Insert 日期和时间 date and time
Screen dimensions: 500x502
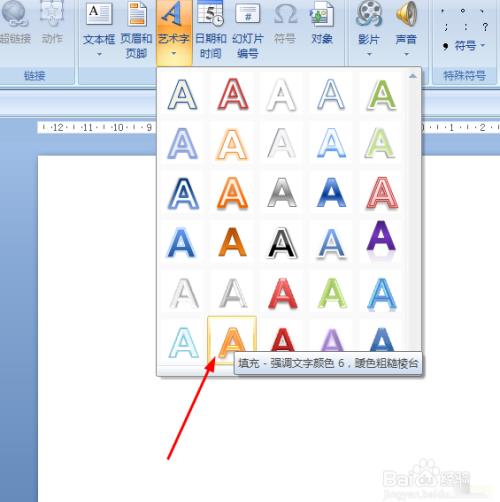click(x=211, y=30)
